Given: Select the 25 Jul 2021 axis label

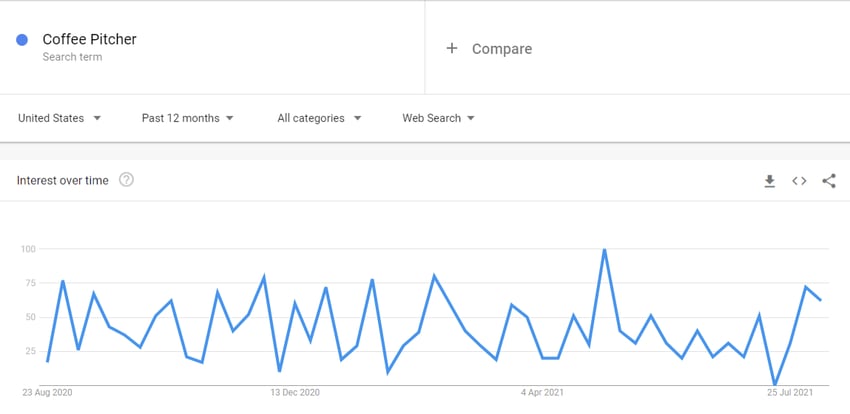Looking at the screenshot, I should pos(790,392).
